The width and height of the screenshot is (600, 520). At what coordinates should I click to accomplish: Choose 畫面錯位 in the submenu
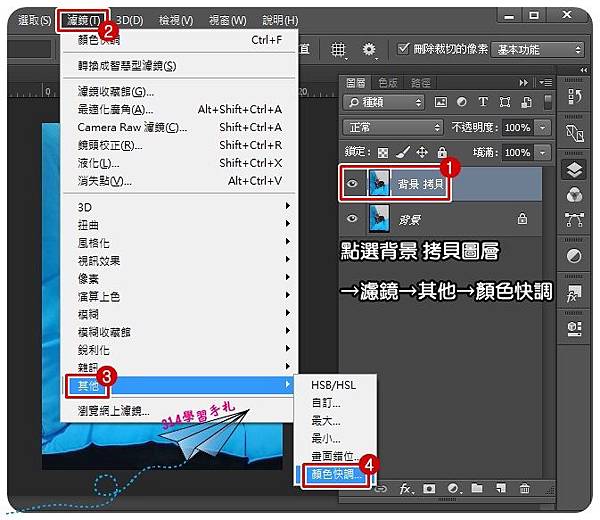336,456
